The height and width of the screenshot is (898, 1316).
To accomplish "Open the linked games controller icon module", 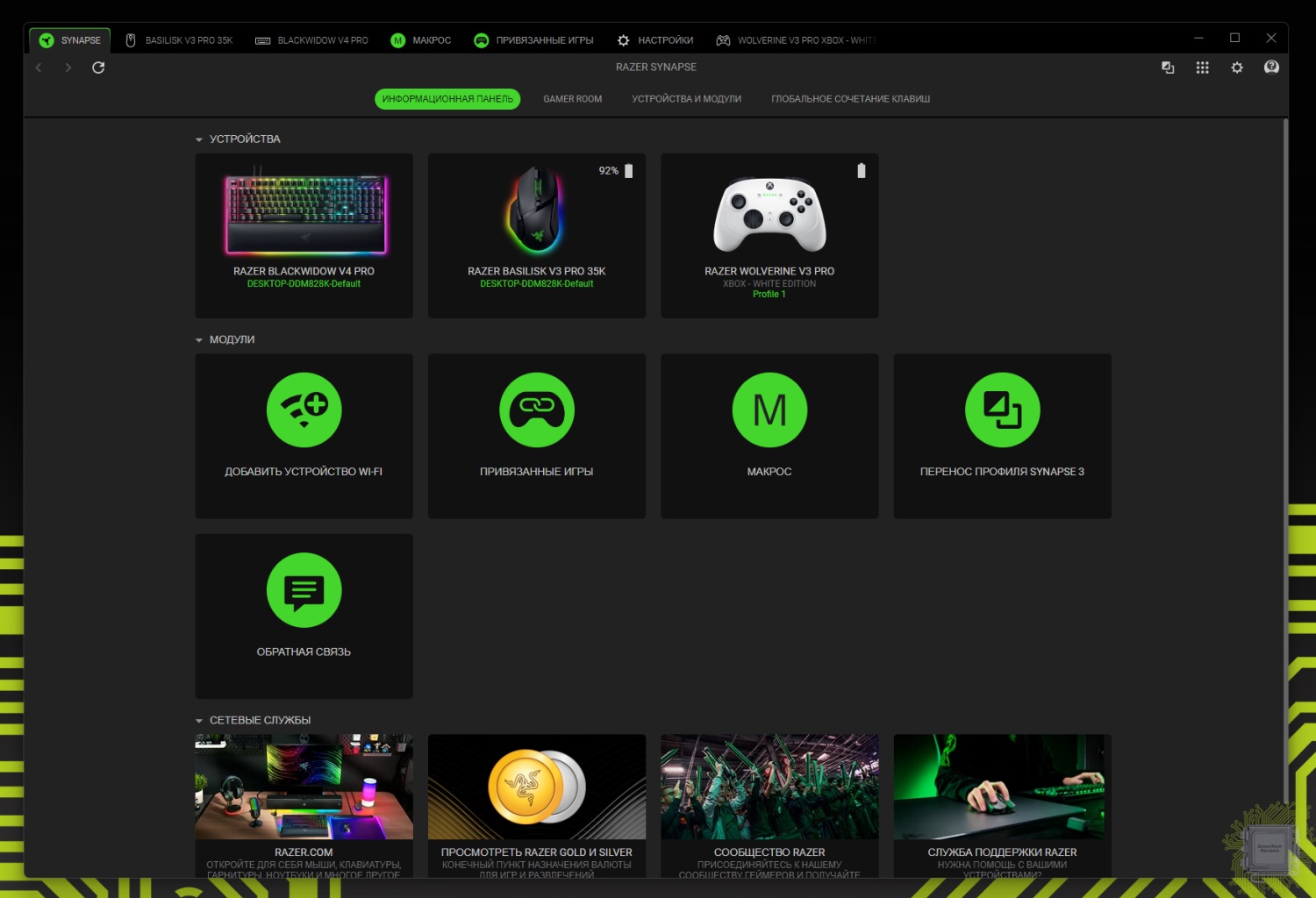I will click(x=536, y=410).
